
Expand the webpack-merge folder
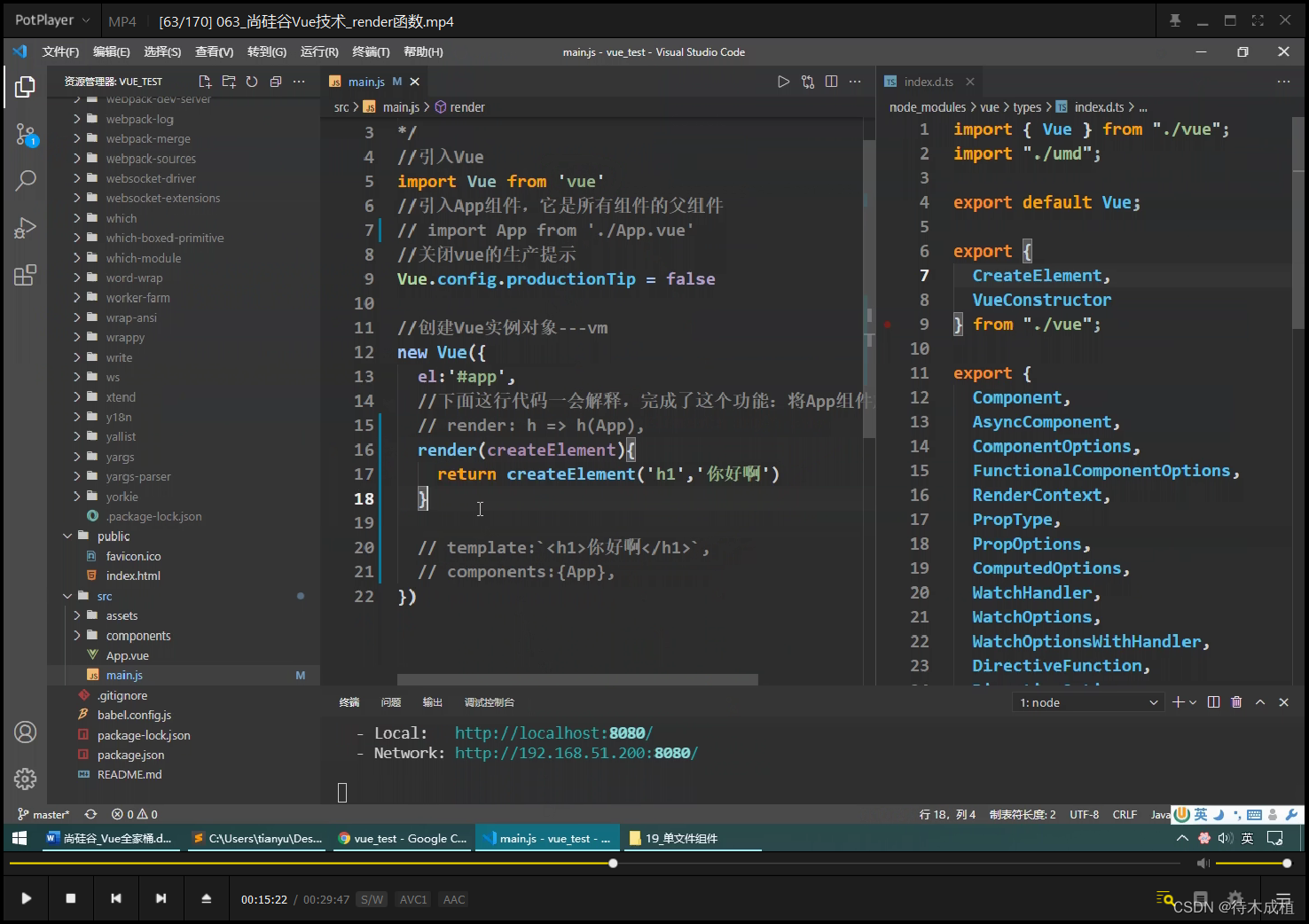[x=77, y=138]
